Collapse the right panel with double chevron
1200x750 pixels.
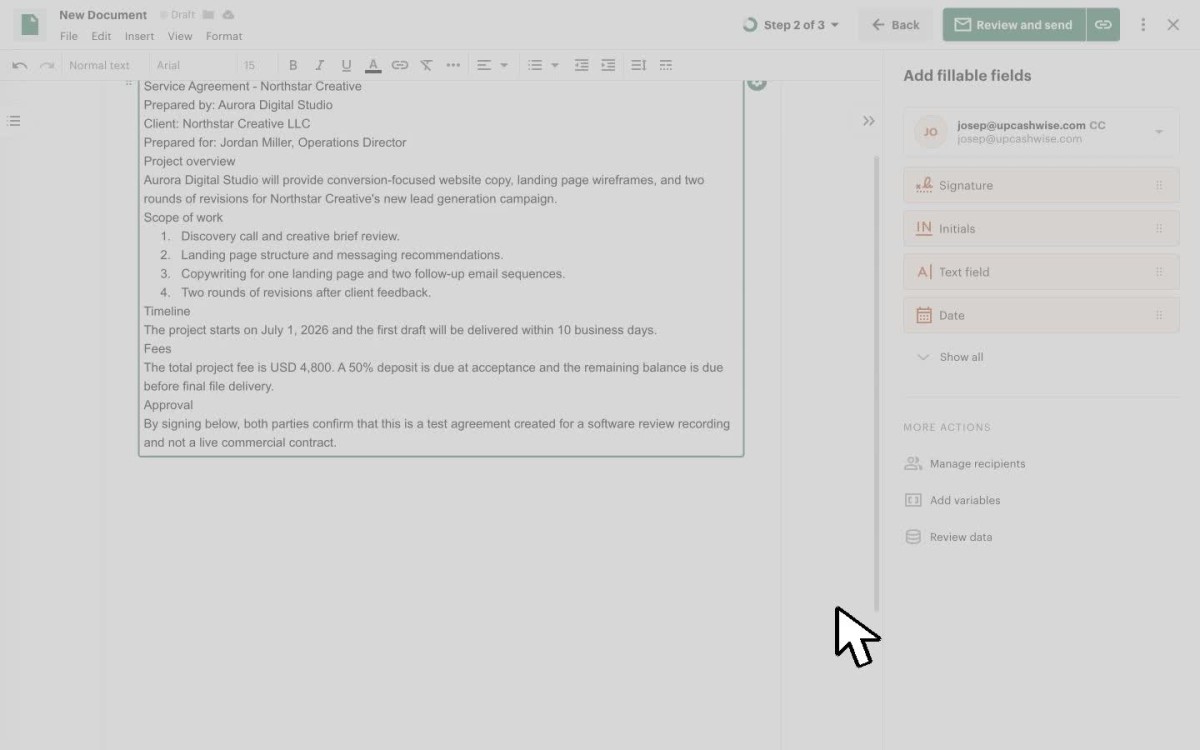tap(869, 121)
